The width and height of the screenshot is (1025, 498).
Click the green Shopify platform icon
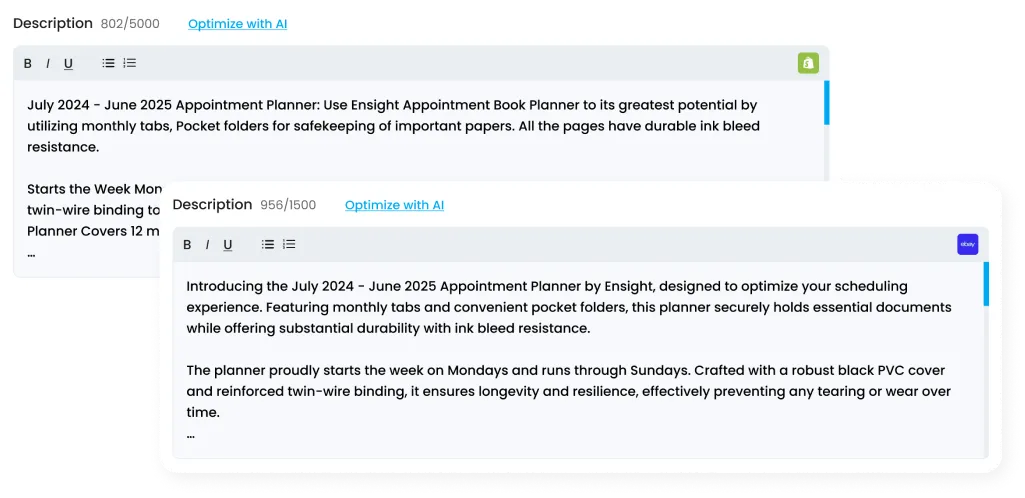[x=808, y=63]
